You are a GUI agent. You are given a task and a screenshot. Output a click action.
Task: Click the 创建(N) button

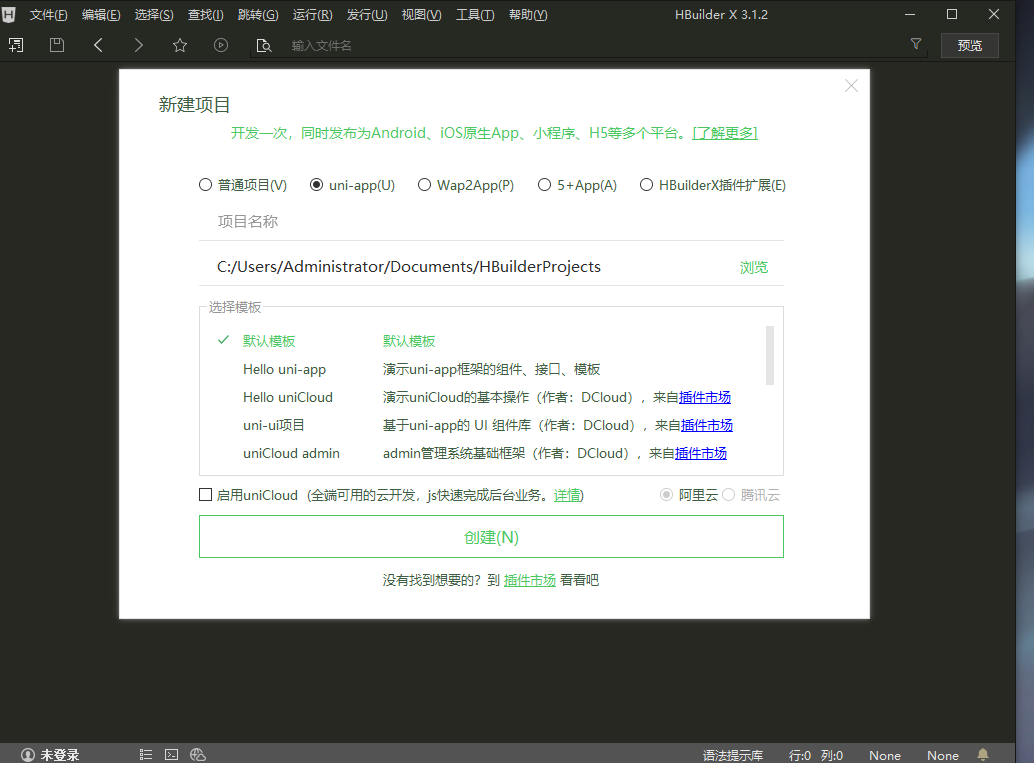[491, 536]
